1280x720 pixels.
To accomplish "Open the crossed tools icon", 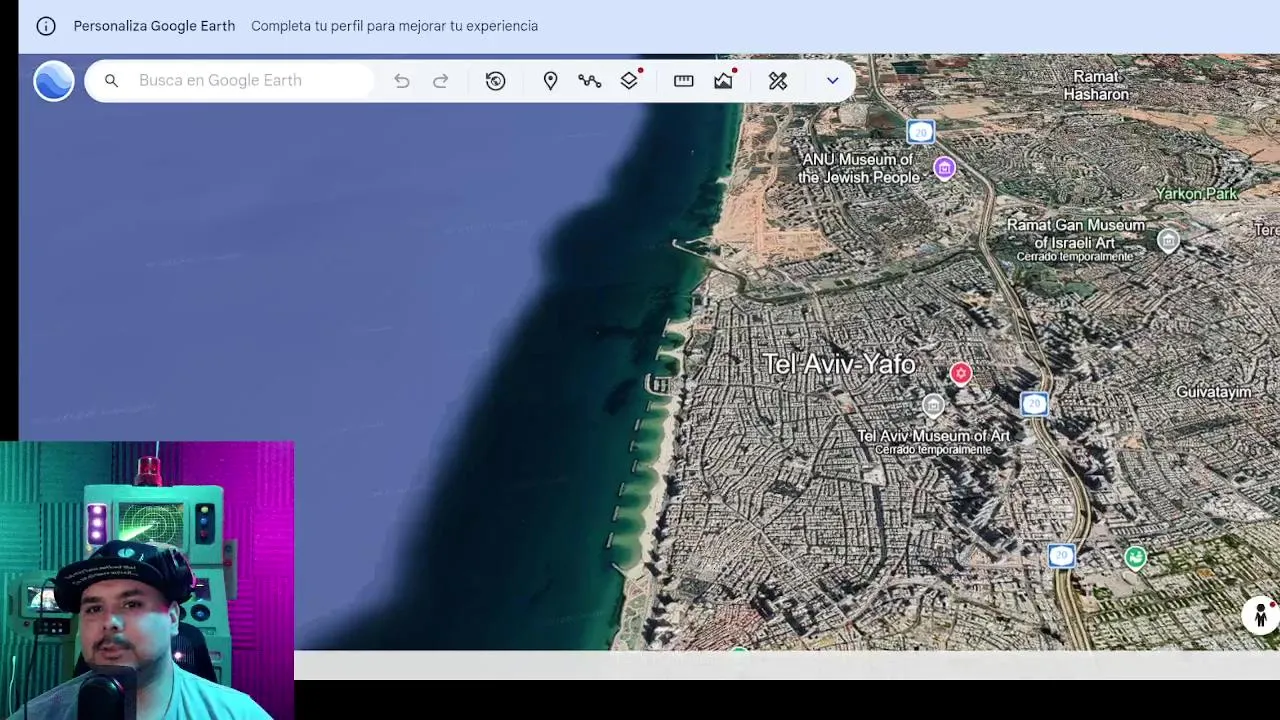I will (778, 81).
